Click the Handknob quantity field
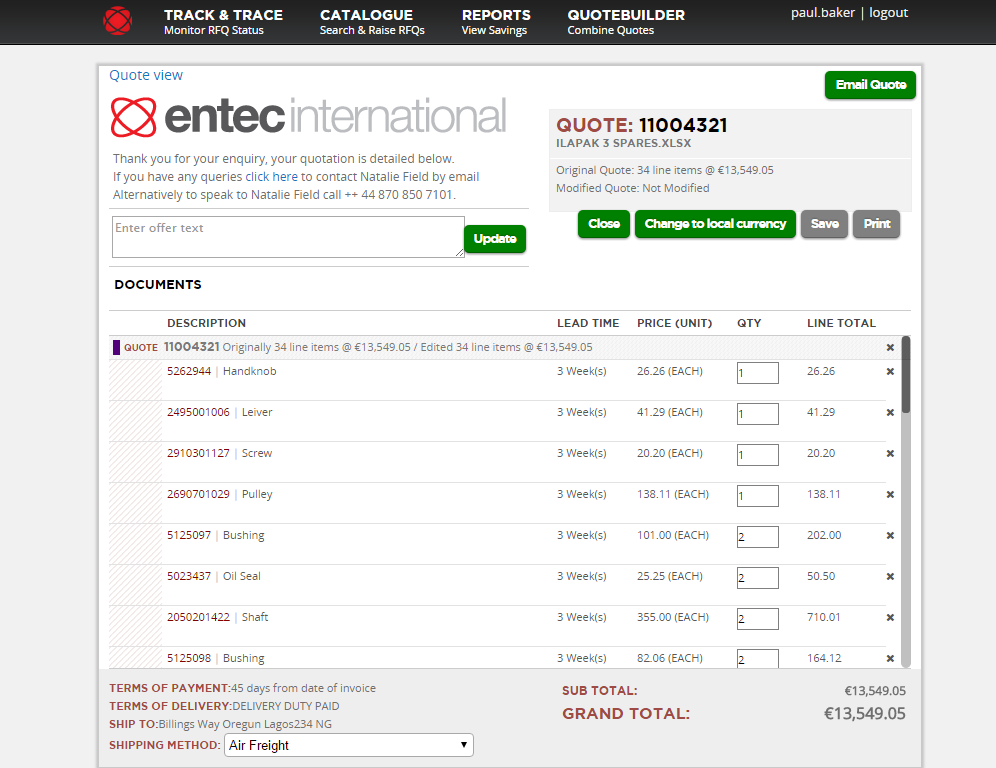Image resolution: width=996 pixels, height=768 pixels. pyautogui.click(x=758, y=373)
